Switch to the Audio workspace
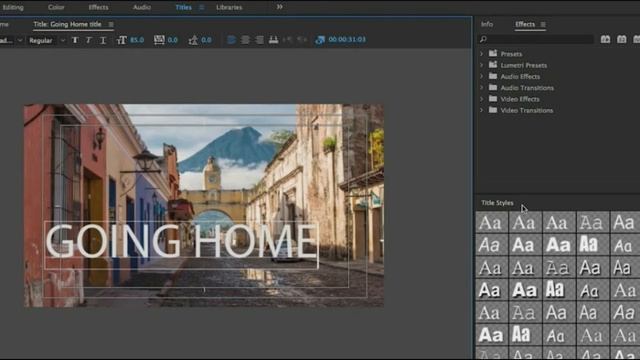The width and height of the screenshot is (640, 360). (142, 7)
